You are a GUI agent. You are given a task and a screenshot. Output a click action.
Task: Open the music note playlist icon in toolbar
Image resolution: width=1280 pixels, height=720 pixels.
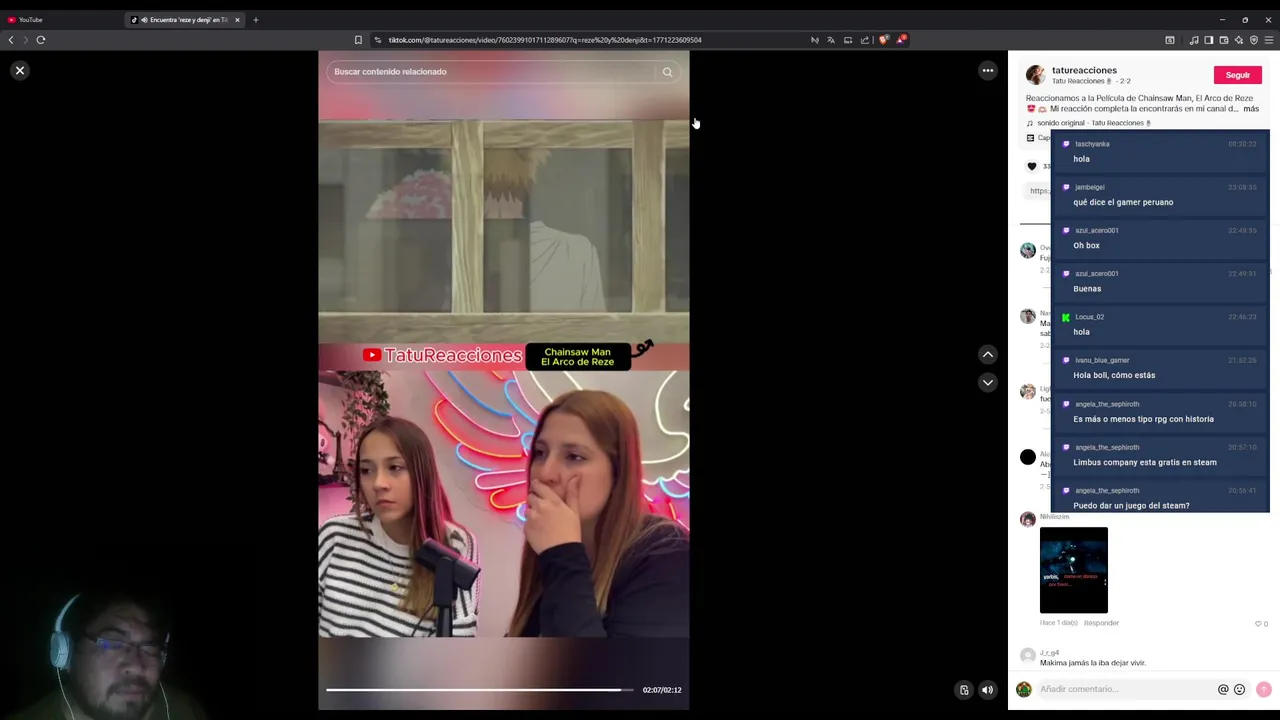click(x=1194, y=40)
